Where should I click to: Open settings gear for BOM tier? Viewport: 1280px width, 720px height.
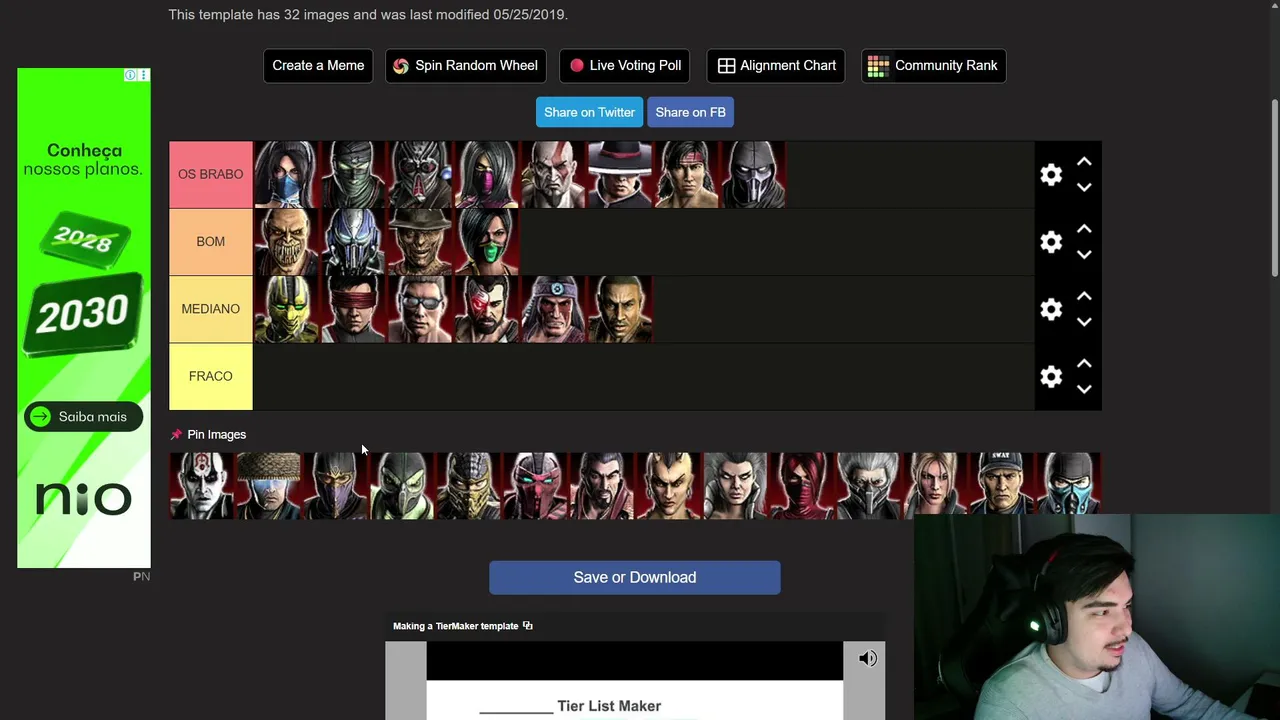click(x=1051, y=242)
